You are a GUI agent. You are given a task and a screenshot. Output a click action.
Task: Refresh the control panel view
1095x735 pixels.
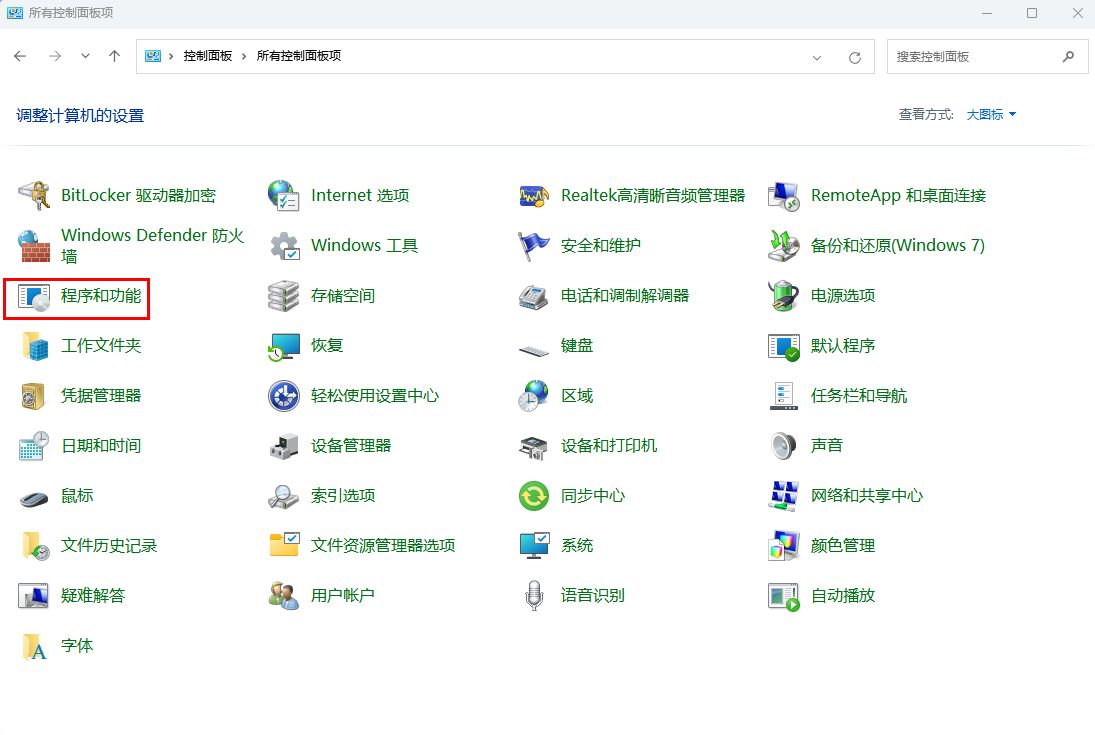click(855, 57)
